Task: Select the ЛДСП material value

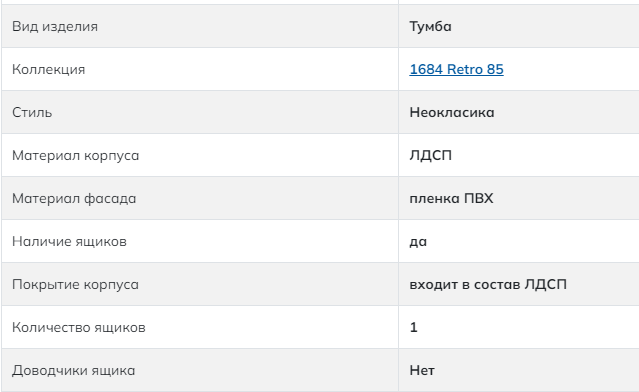Action: [x=431, y=156]
